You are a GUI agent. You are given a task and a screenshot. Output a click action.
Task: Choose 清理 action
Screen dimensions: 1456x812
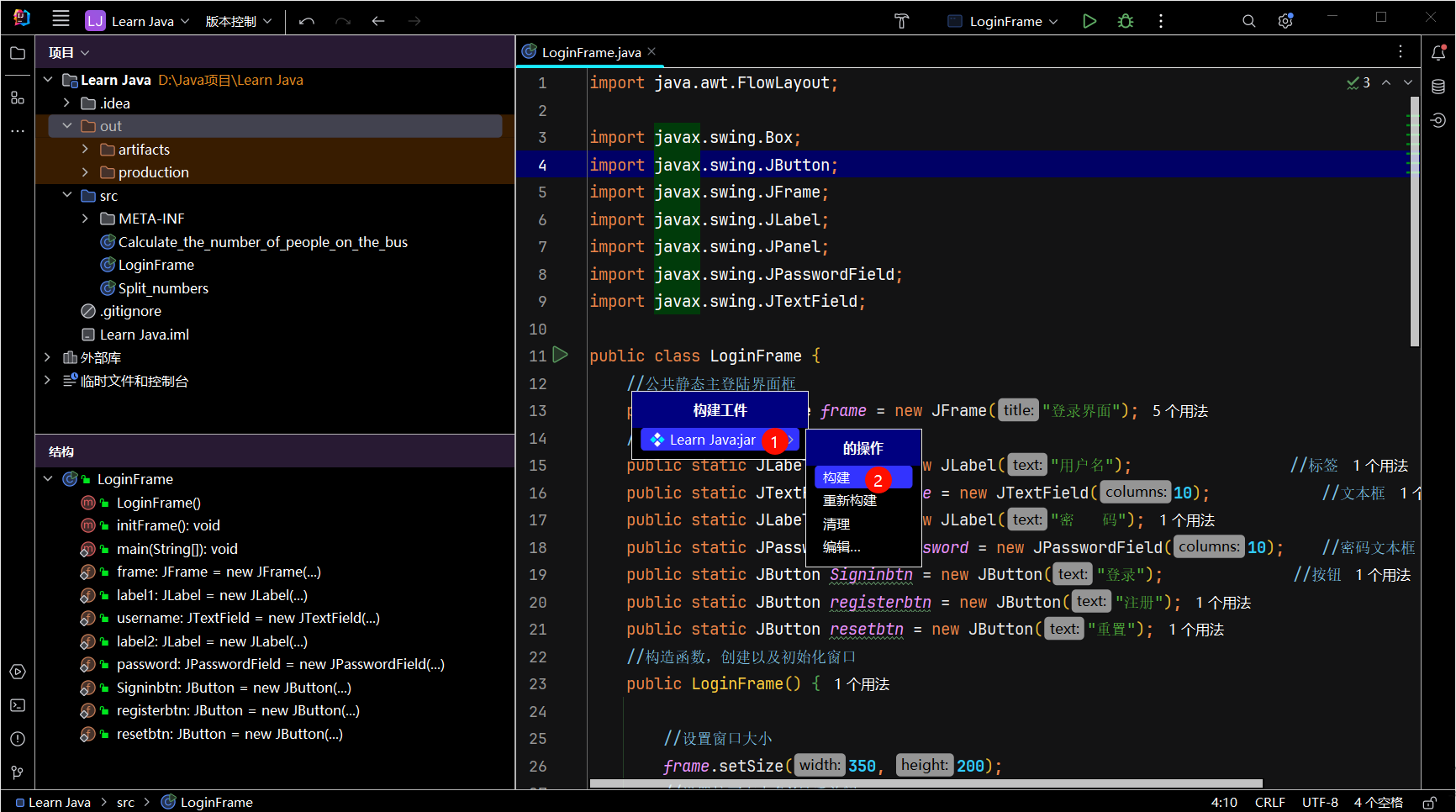(x=863, y=524)
